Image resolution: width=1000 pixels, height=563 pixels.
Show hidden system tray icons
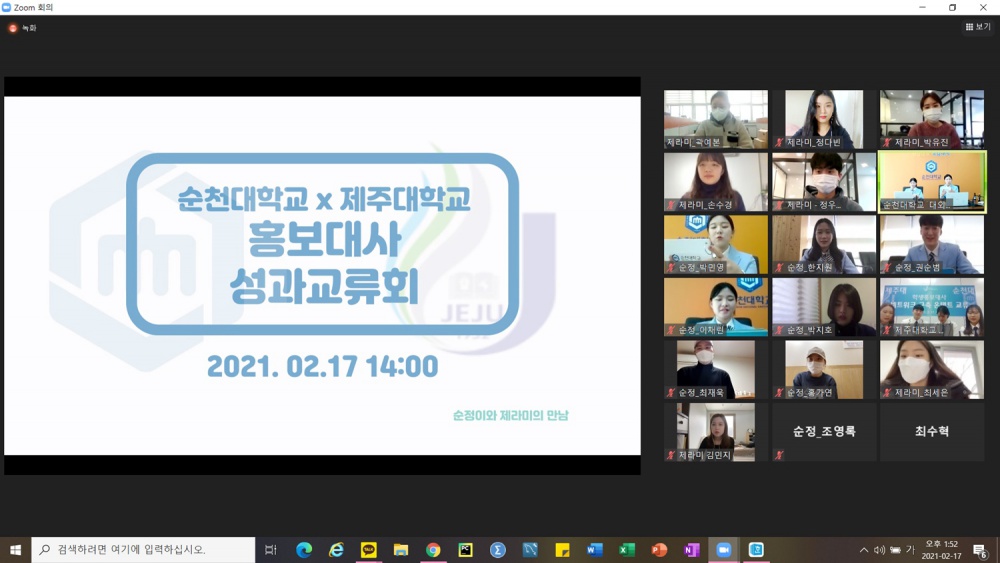pos(864,550)
